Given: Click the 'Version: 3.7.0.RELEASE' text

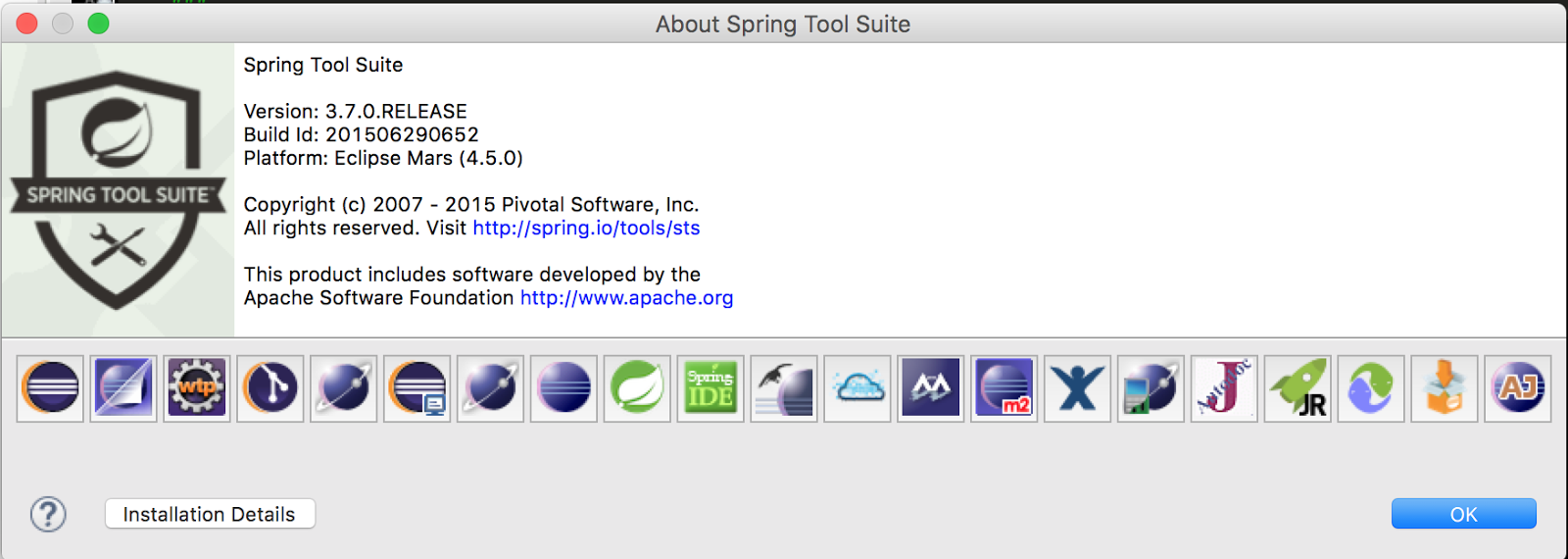Looking at the screenshot, I should coord(355,111).
